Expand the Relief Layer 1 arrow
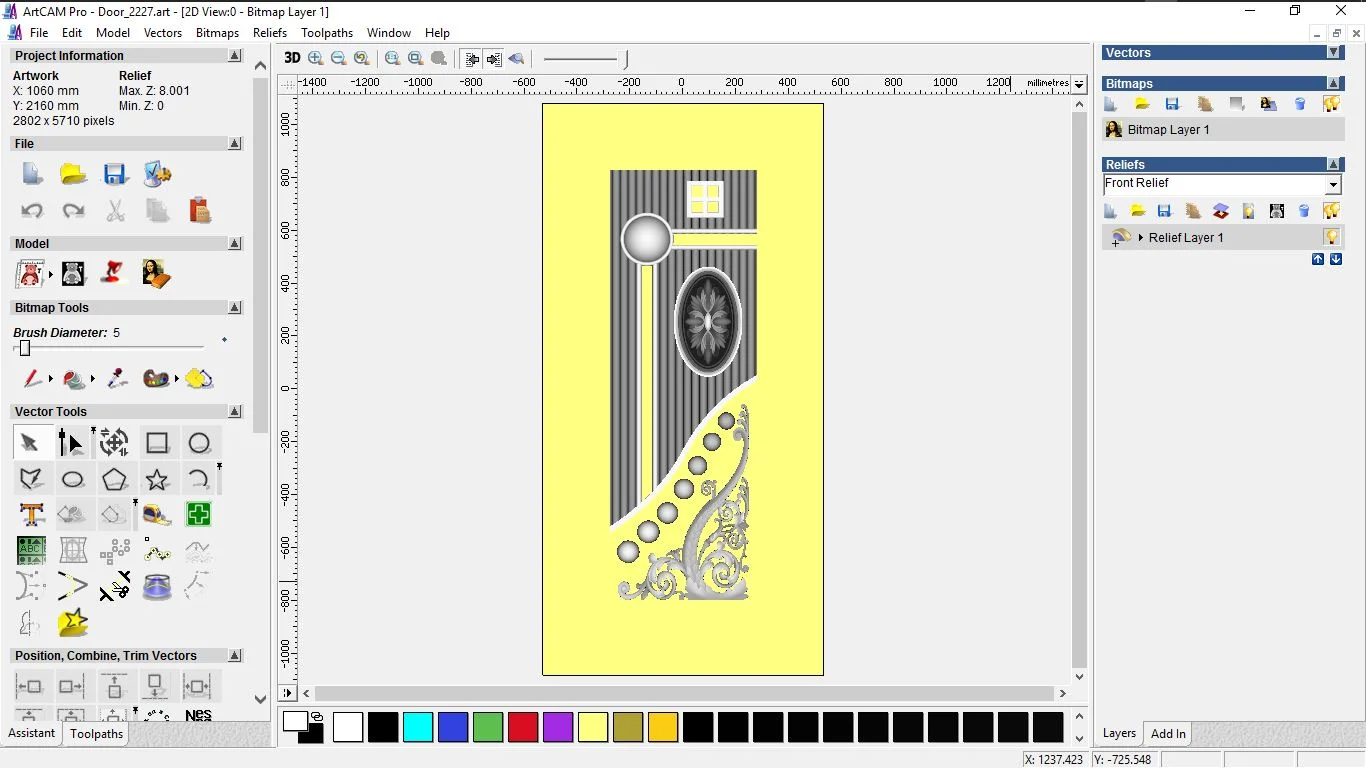 (1141, 238)
